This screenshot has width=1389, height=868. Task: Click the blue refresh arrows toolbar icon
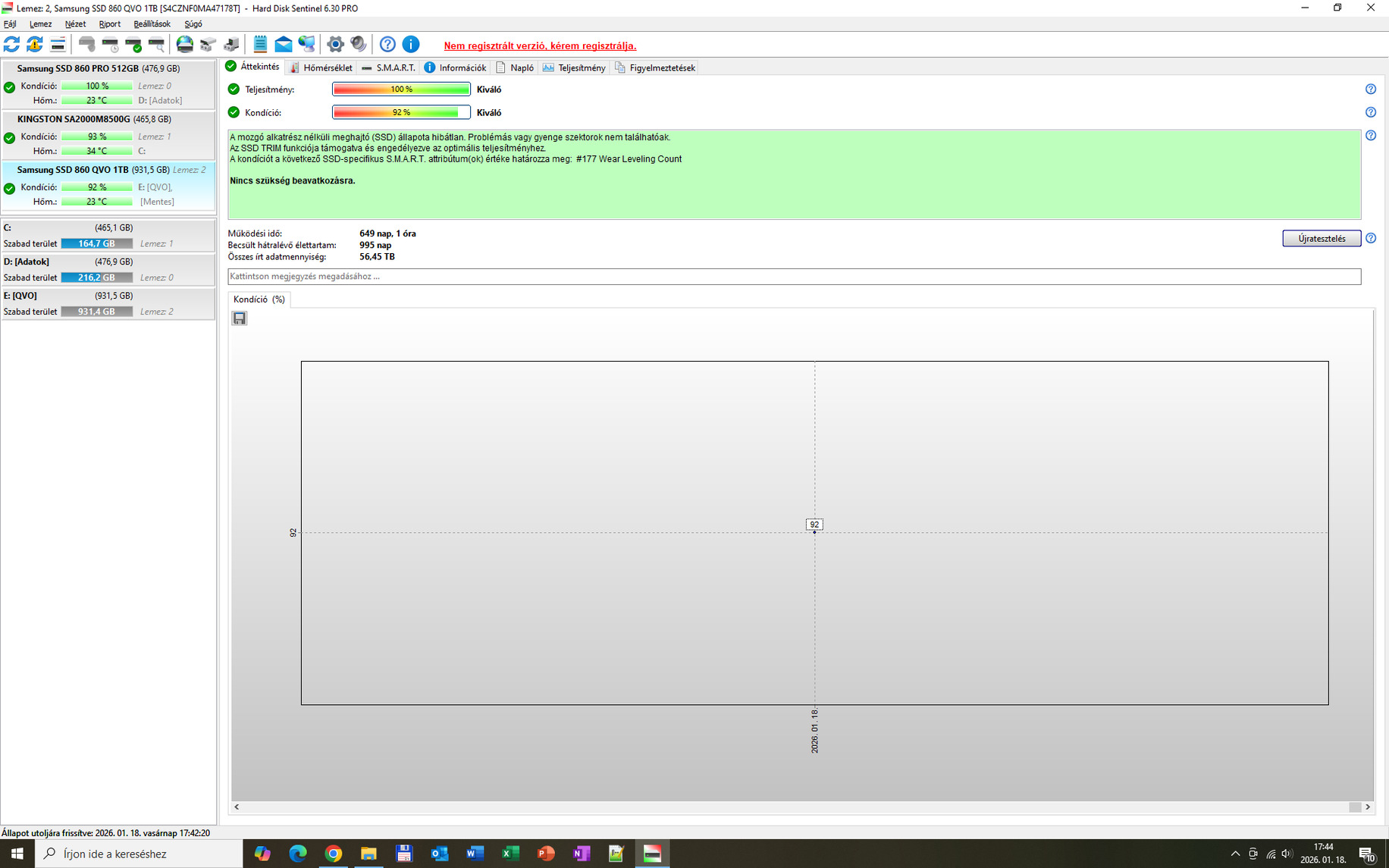tap(11, 44)
